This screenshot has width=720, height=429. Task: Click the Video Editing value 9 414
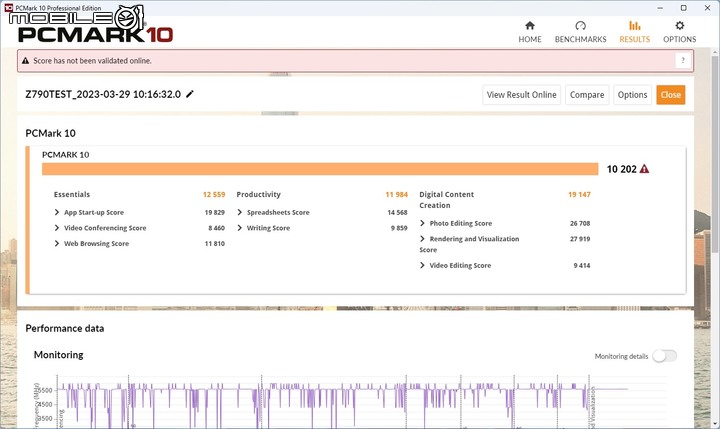[582, 265]
